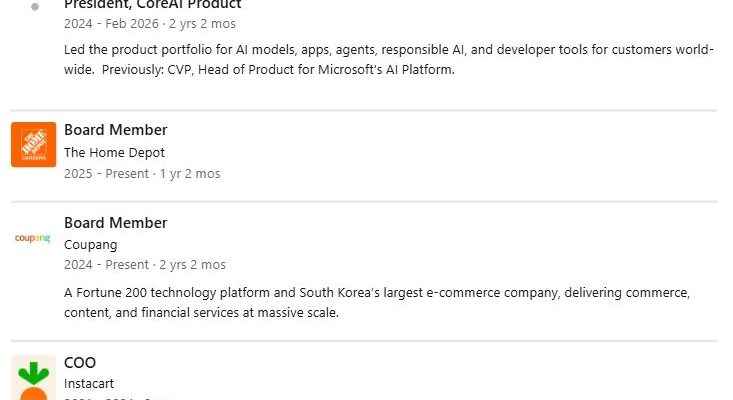Open The Home Depot company name link
The height and width of the screenshot is (400, 733).
(x=114, y=152)
